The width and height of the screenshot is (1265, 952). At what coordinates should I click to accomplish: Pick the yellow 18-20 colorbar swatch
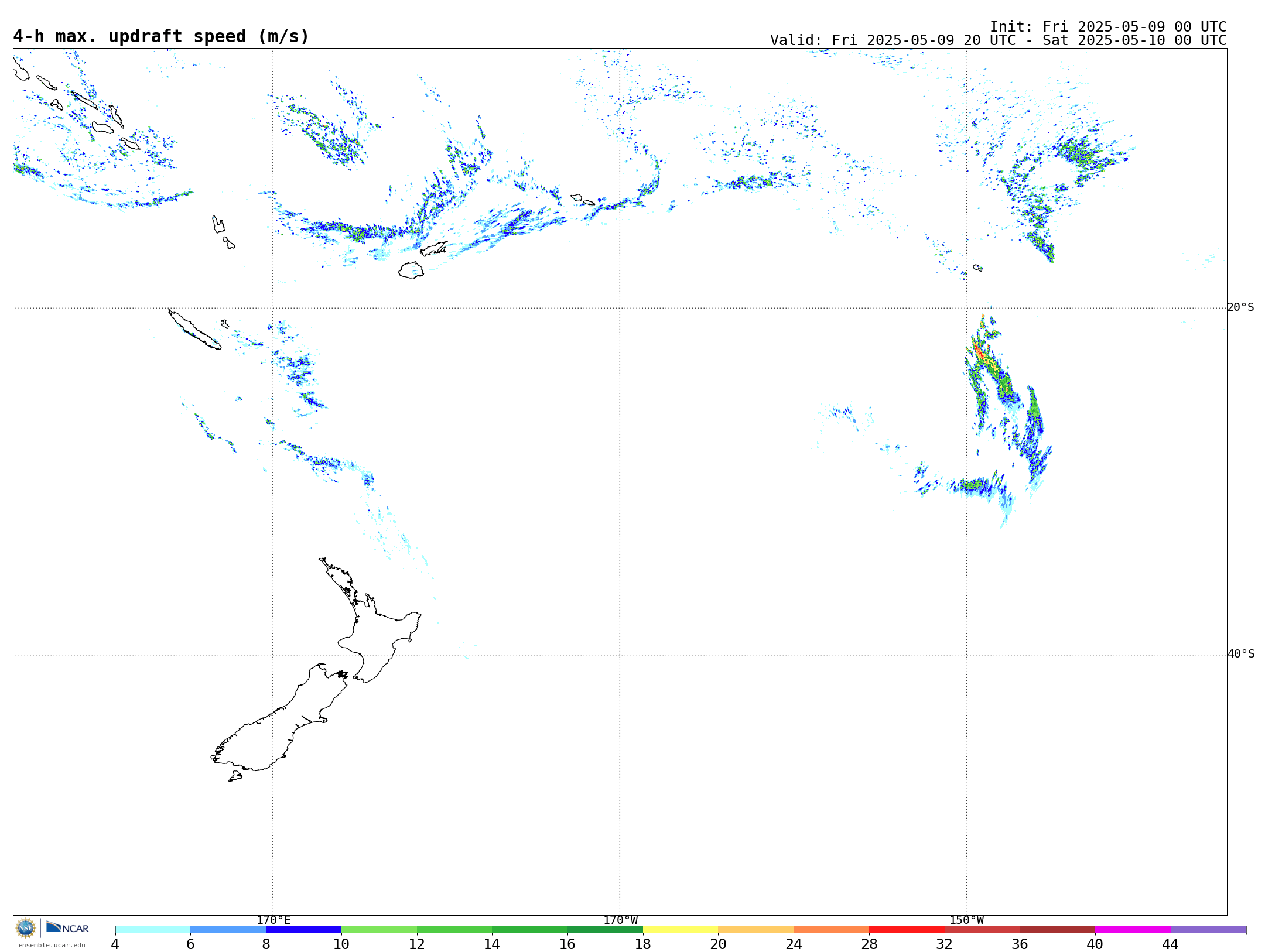coord(681,930)
